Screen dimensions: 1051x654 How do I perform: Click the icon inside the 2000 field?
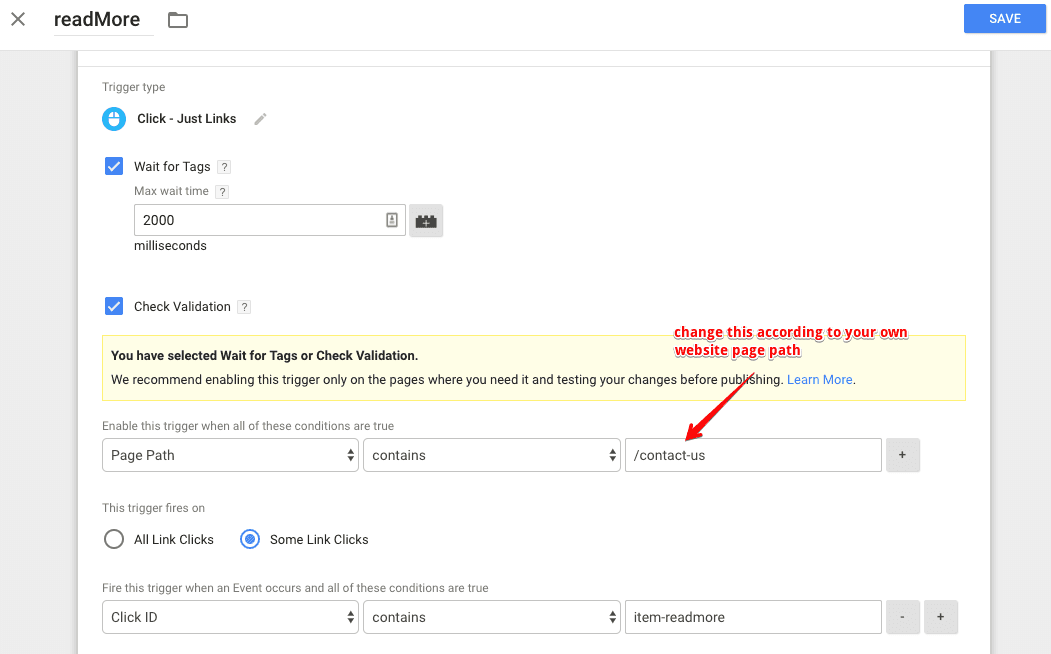click(x=392, y=221)
